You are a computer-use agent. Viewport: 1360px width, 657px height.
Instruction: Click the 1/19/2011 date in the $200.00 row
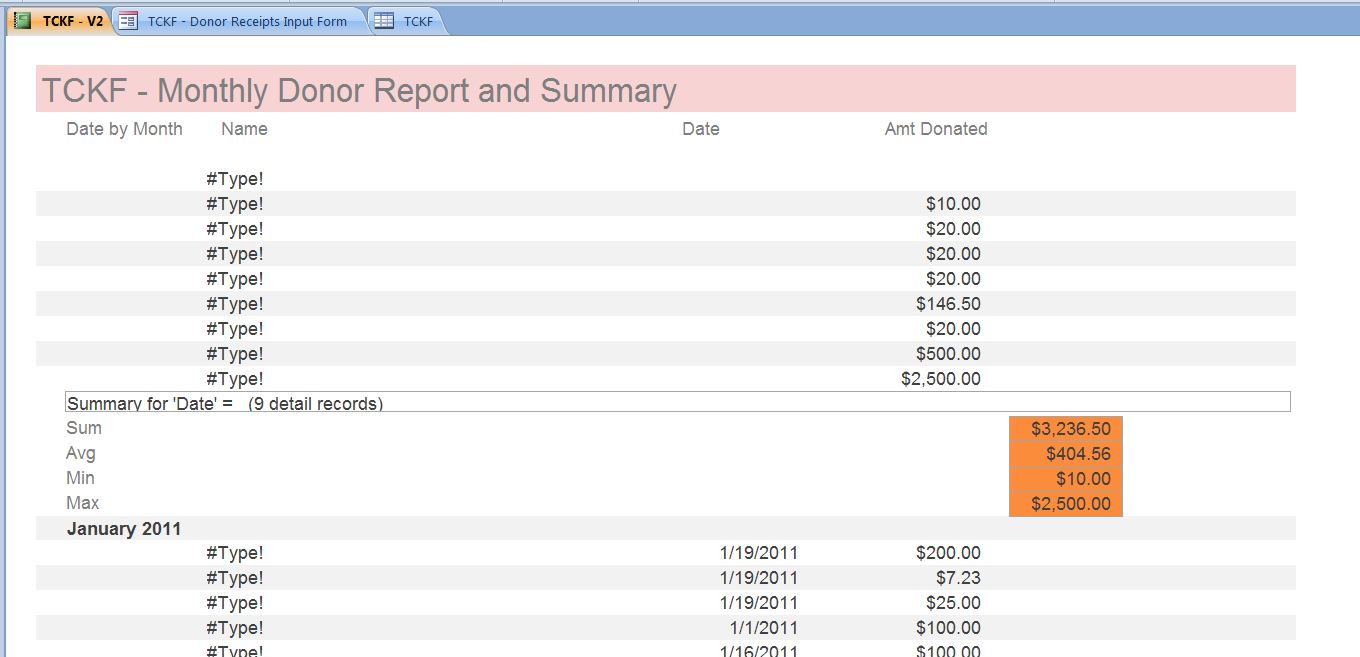pos(759,553)
